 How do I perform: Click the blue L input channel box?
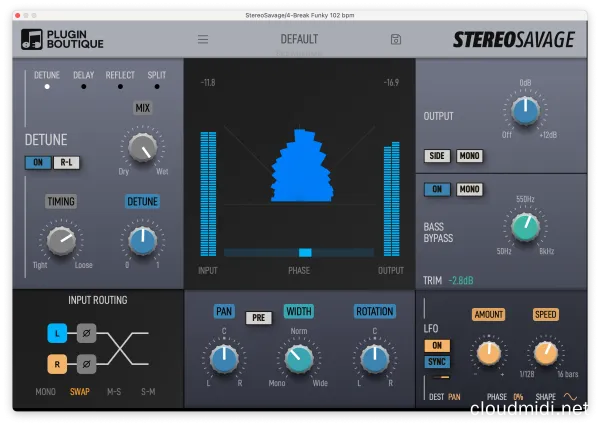click(57, 333)
